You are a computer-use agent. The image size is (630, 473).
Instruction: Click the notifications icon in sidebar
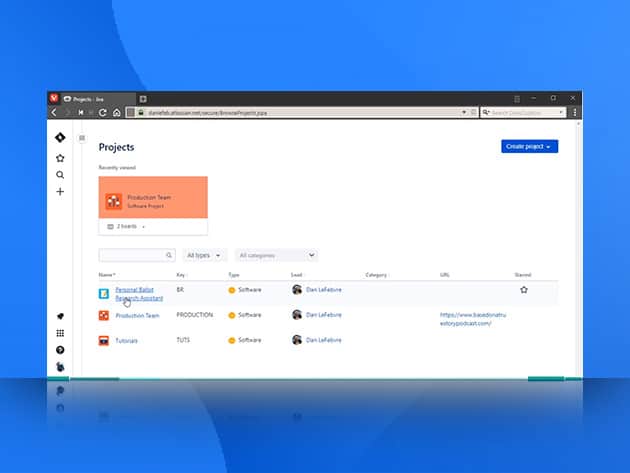click(60, 316)
